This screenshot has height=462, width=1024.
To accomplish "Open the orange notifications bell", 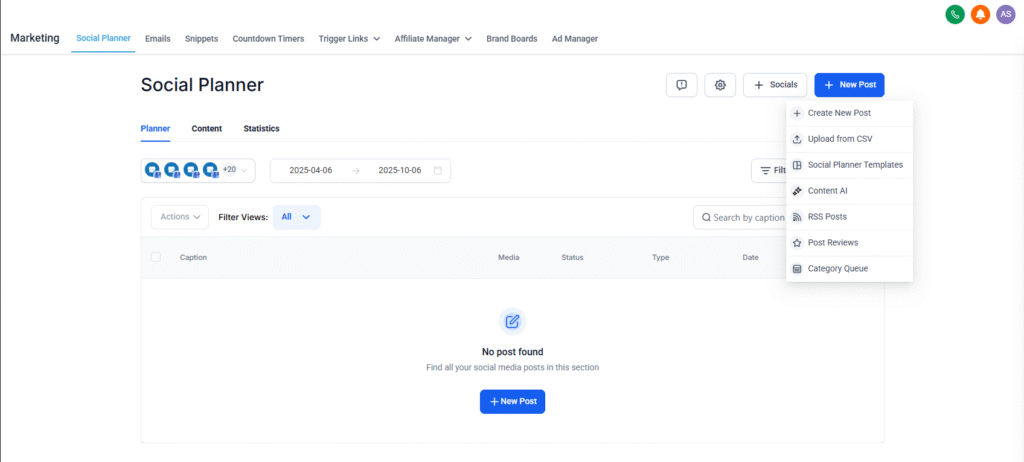I will coord(980,14).
